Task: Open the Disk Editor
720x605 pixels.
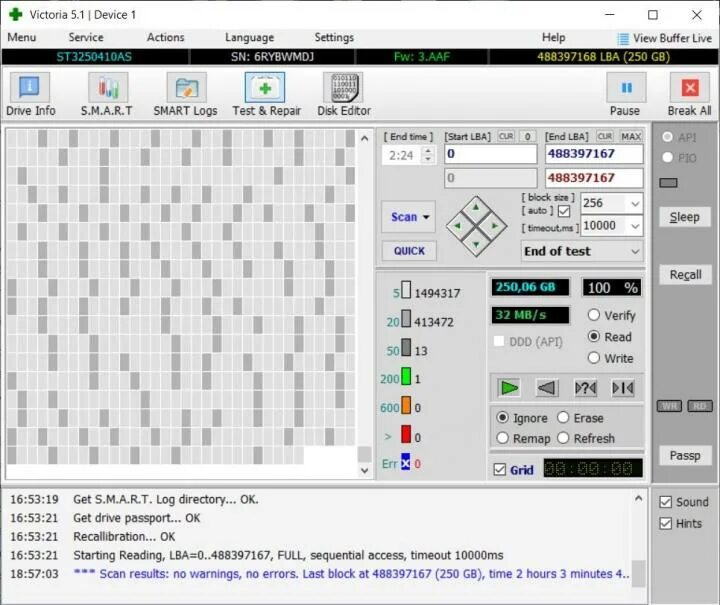Action: [x=344, y=95]
